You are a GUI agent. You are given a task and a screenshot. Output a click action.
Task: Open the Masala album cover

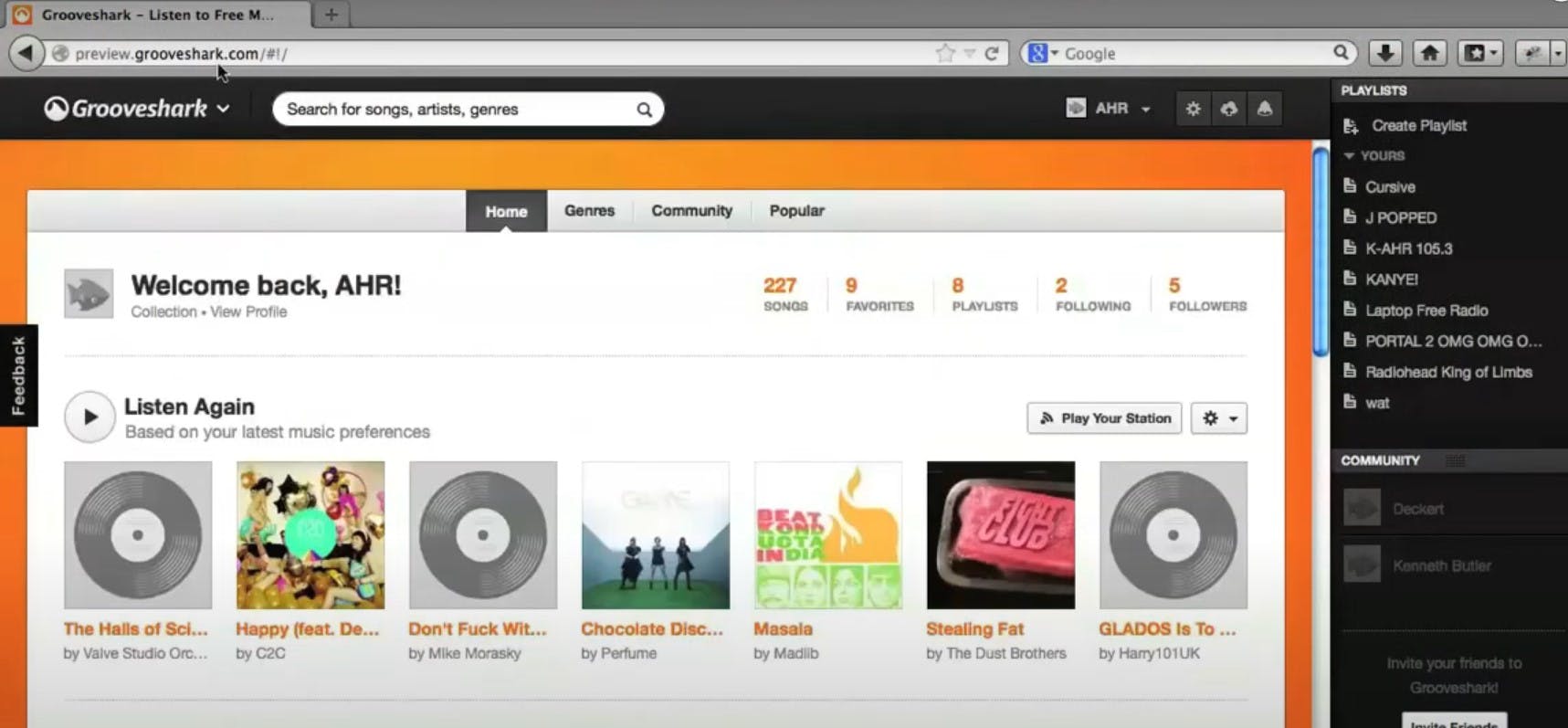pos(828,535)
